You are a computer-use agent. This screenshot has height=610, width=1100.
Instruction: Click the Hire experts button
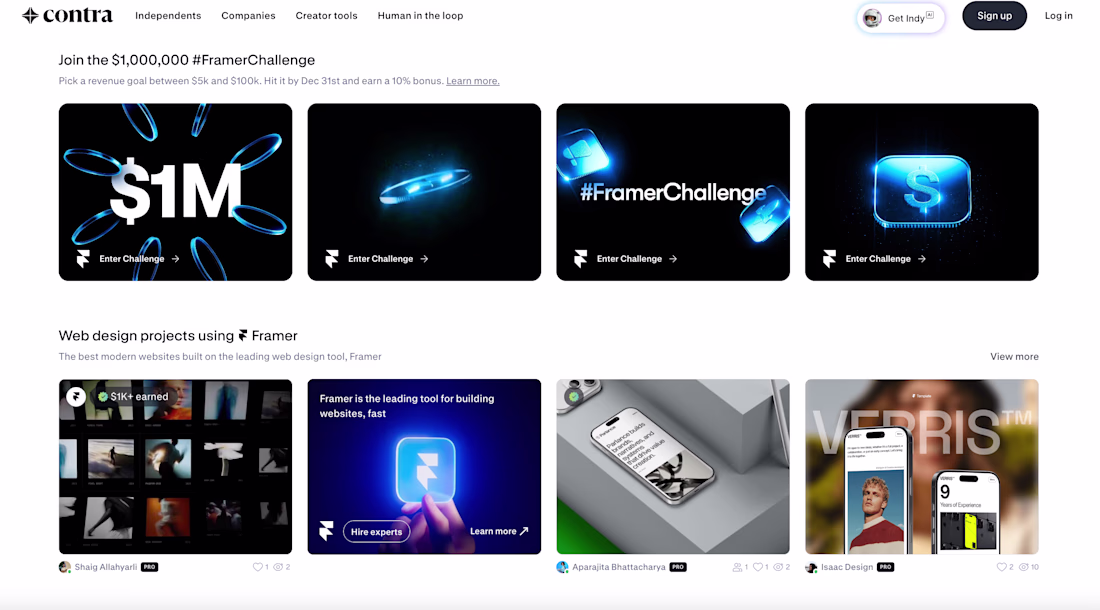coord(376,531)
